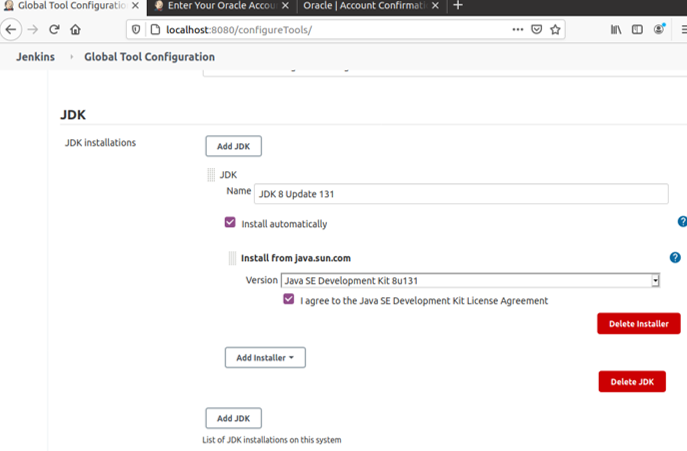Close the Enter Your Oracle Account tab

(x=285, y=6)
